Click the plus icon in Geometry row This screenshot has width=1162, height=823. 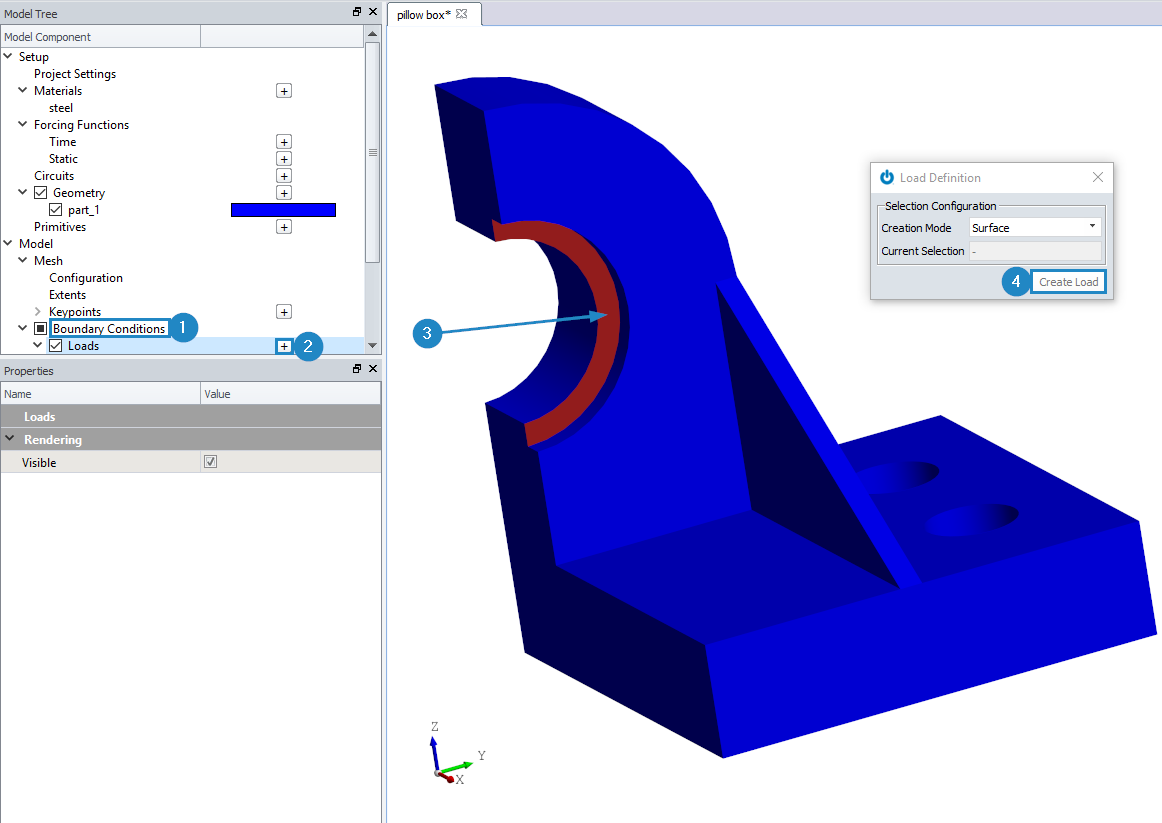point(284,193)
